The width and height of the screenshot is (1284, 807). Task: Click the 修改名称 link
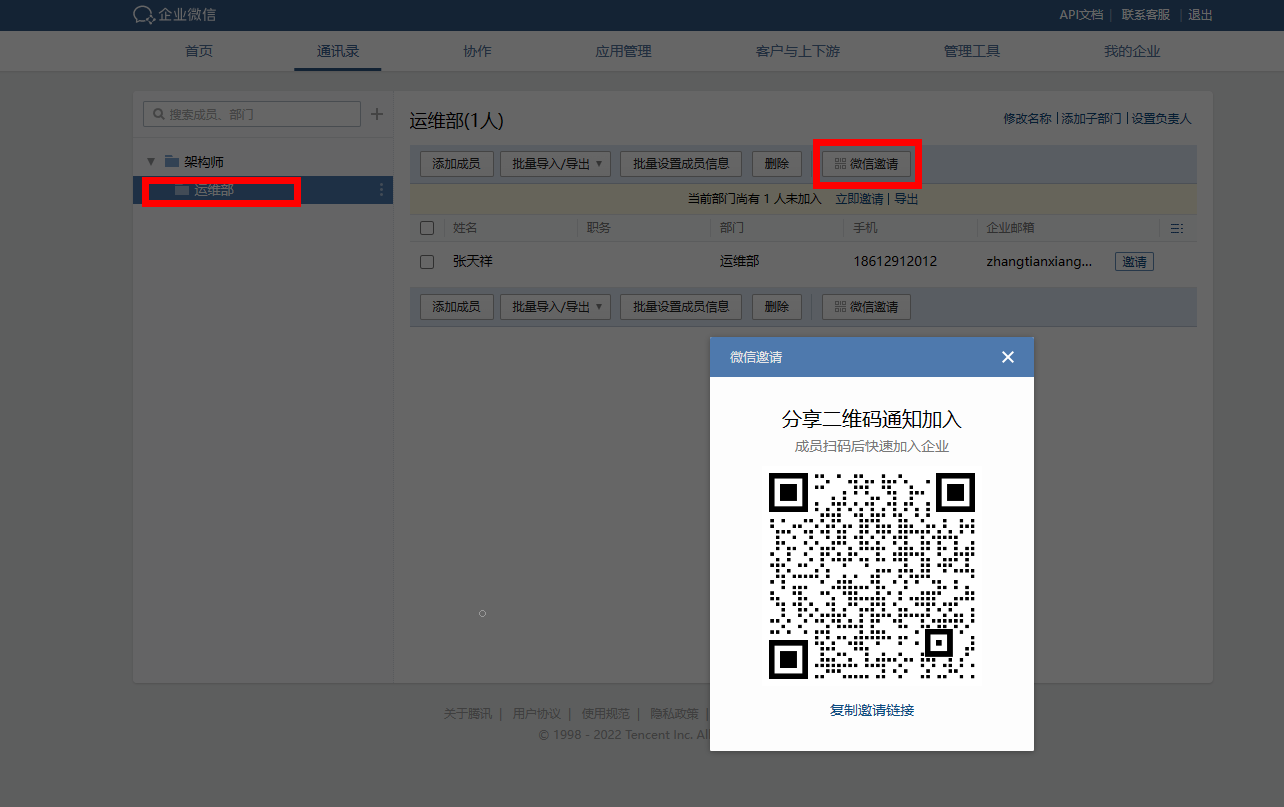pos(1028,118)
